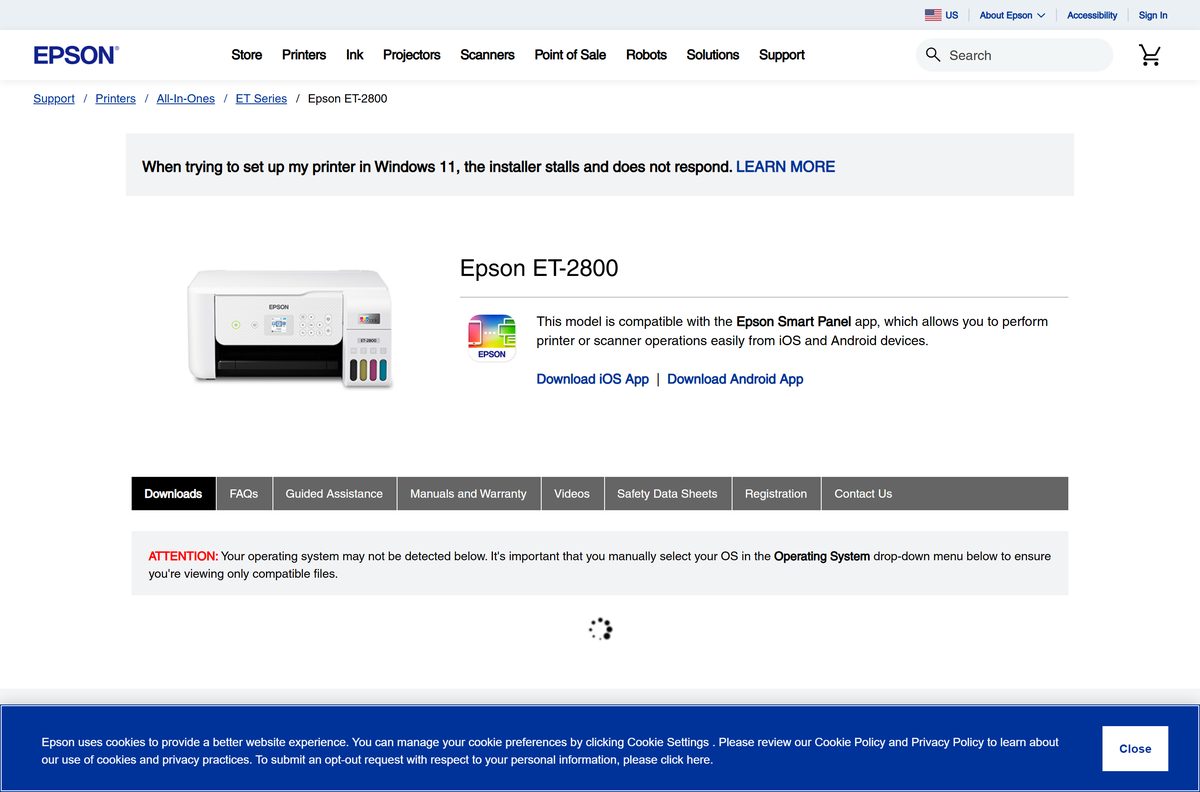The image size is (1200, 792).
Task: Go to the Epson logo home
Action: click(76, 55)
